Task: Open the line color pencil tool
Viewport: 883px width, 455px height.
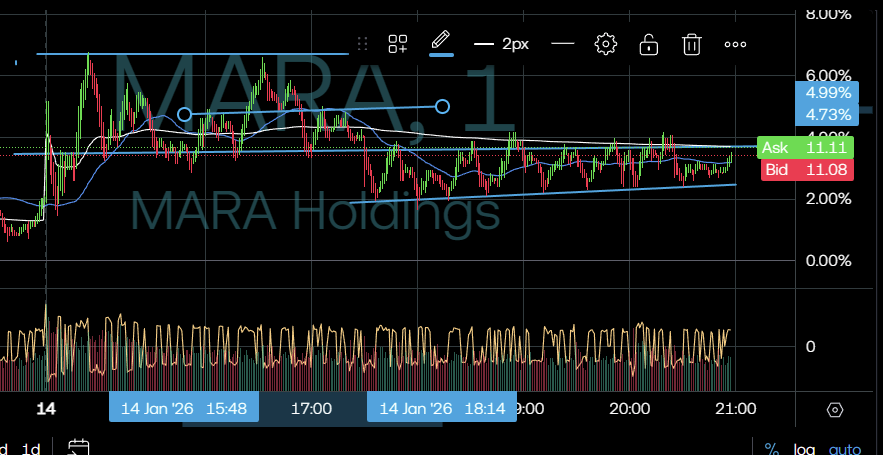Action: (440, 42)
